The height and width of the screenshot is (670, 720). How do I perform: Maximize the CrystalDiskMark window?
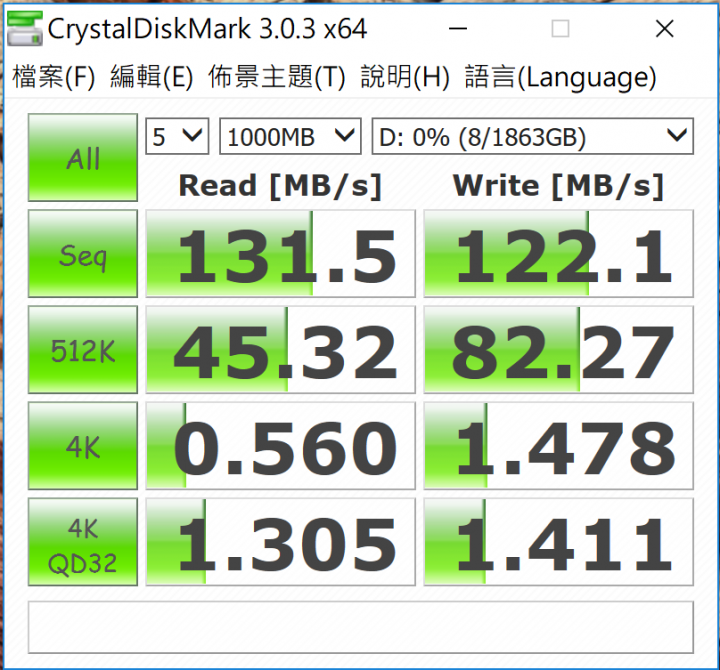tap(560, 29)
